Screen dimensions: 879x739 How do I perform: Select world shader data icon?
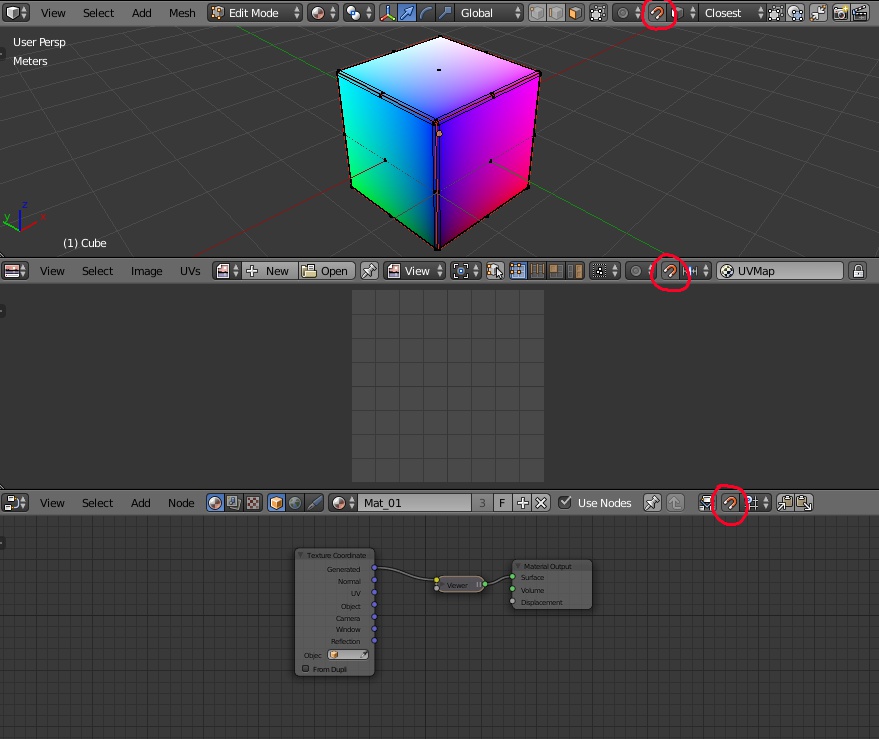[295, 503]
